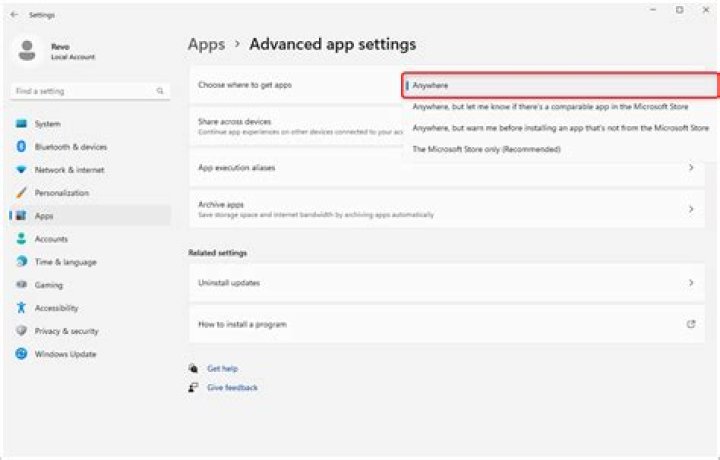
Task: Click the Privacy & security shield icon
Action: pos(20,331)
